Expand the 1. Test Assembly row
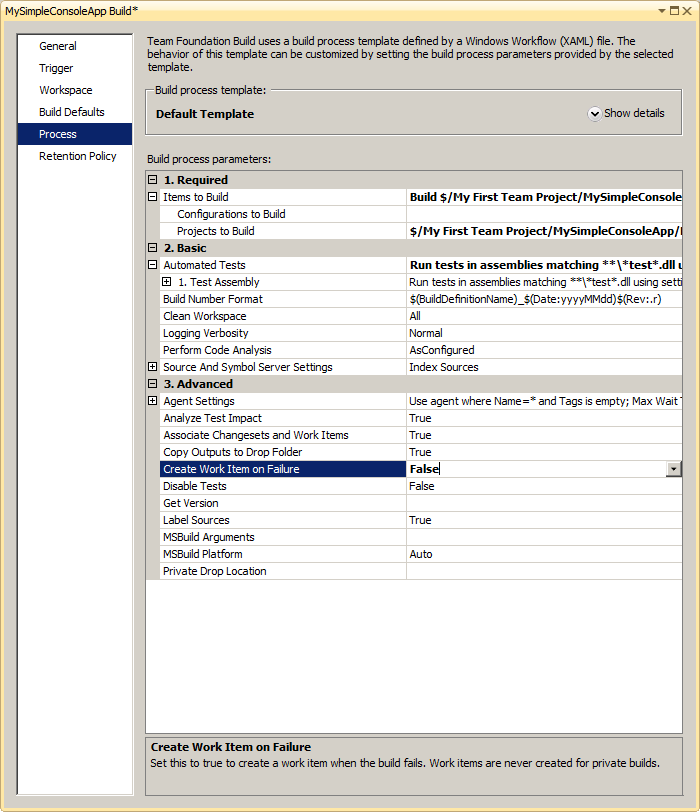700x812 pixels. pyautogui.click(x=166, y=282)
